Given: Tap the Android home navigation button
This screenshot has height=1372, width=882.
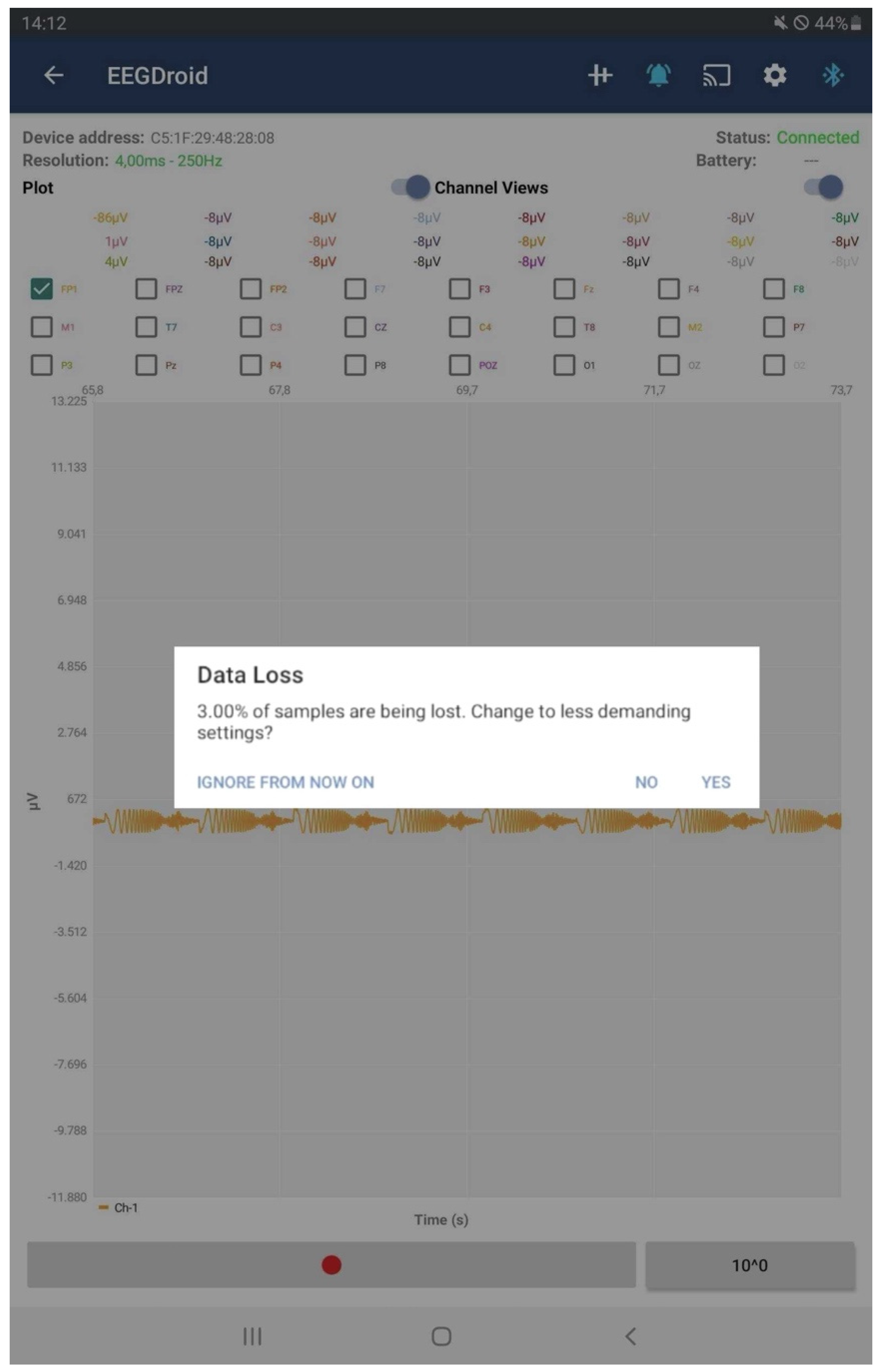Looking at the screenshot, I should [x=441, y=1337].
